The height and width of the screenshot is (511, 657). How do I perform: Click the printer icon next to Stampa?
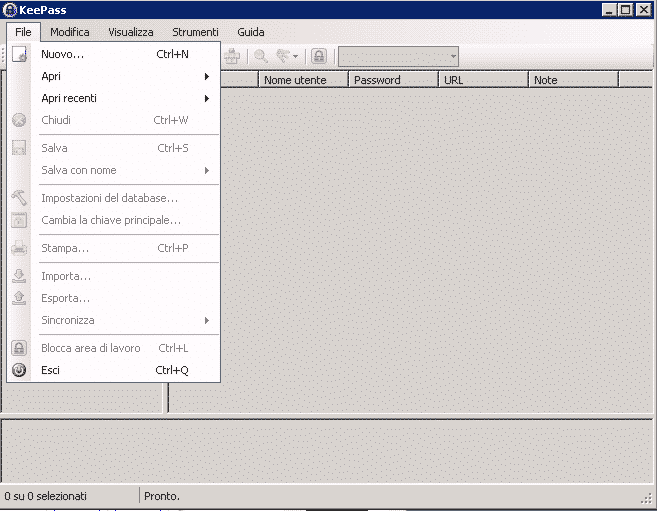[x=19, y=248]
